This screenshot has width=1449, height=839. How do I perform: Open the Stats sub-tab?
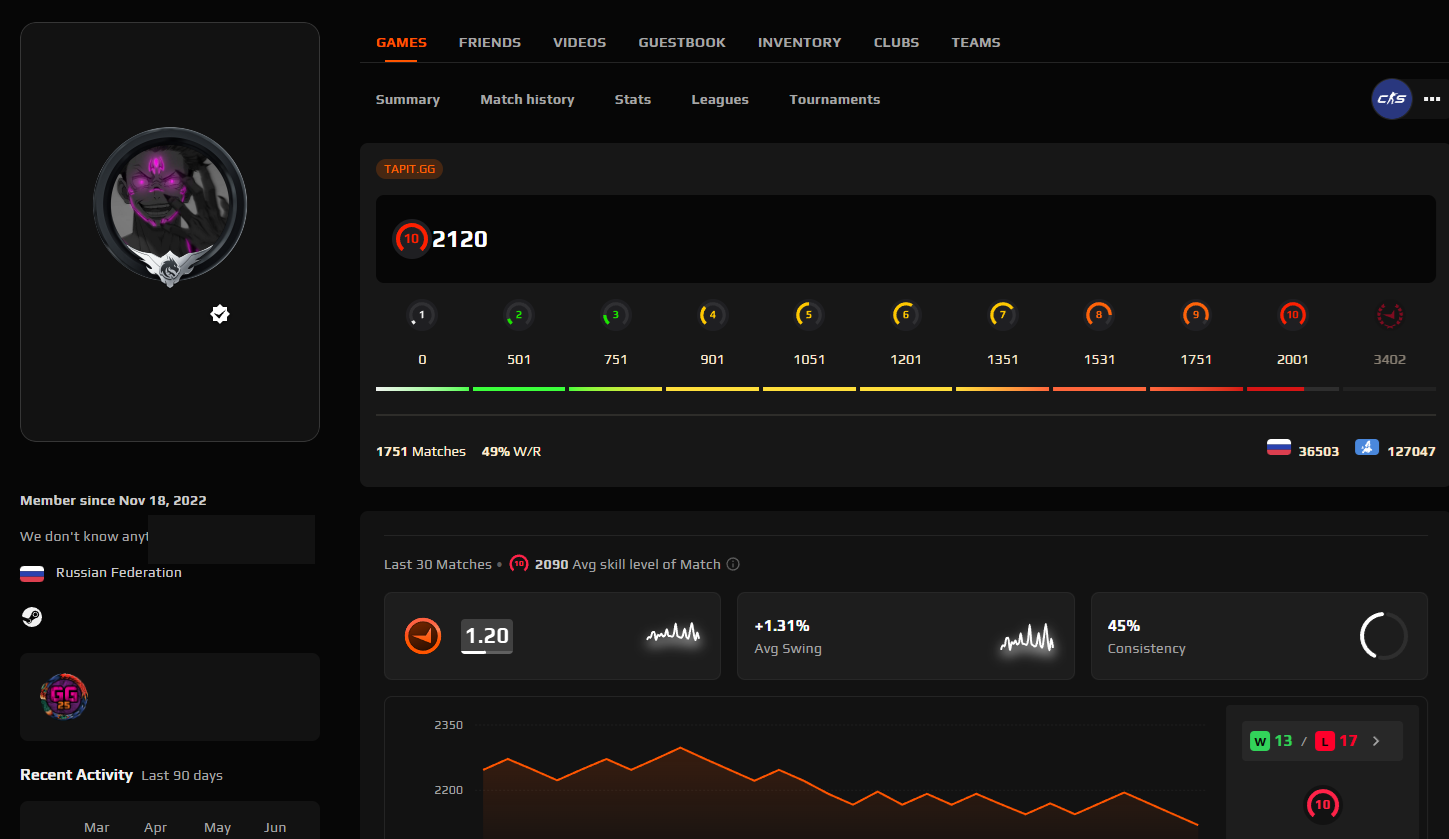(x=633, y=99)
